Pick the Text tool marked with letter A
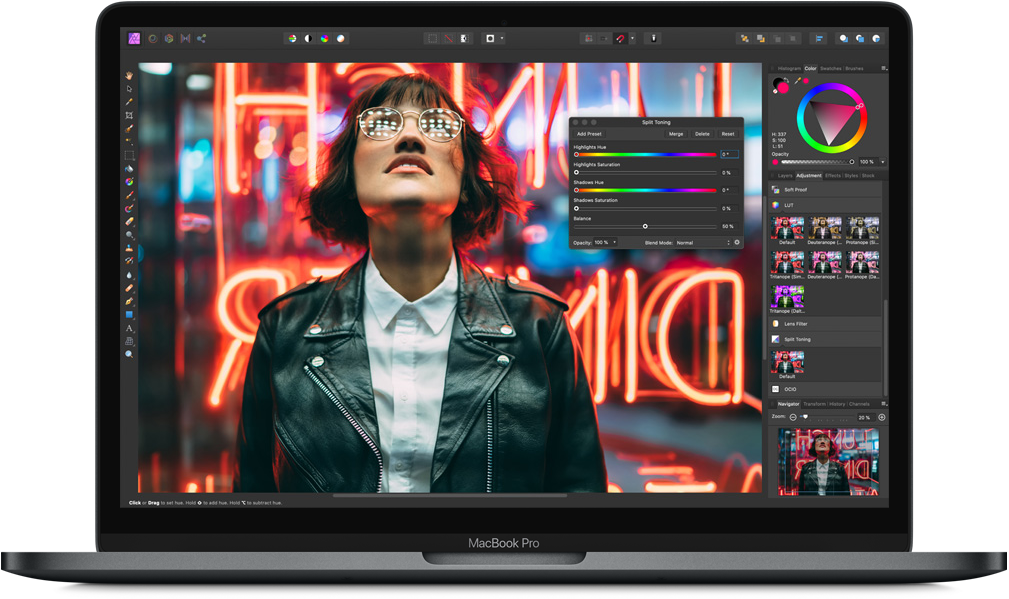The image size is (1009, 599). [x=129, y=328]
